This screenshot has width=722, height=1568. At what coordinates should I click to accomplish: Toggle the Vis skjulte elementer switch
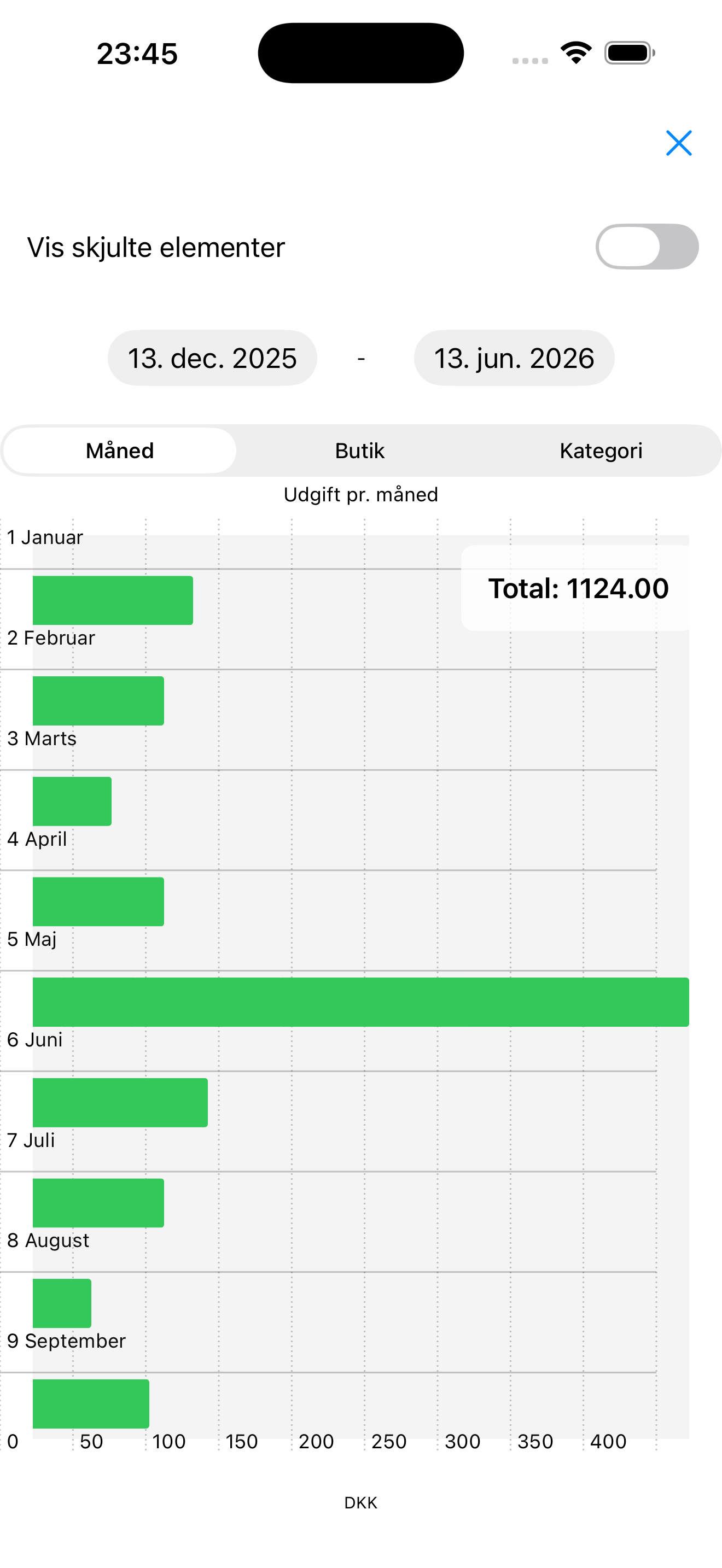pyautogui.click(x=647, y=247)
